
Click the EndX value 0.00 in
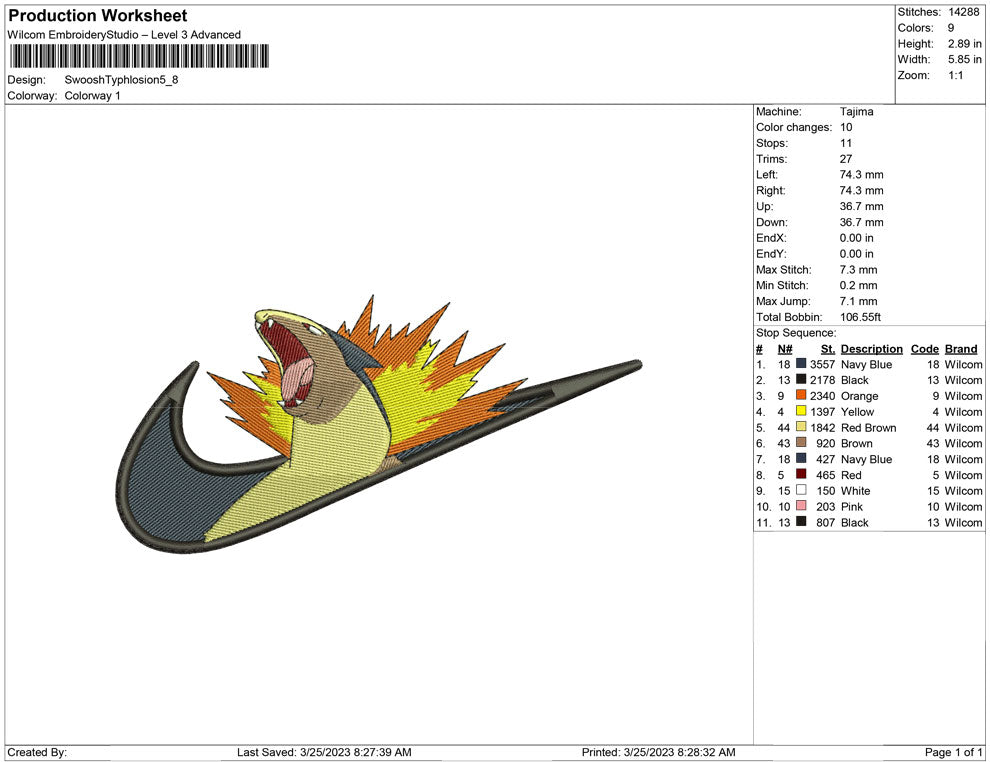857,237
